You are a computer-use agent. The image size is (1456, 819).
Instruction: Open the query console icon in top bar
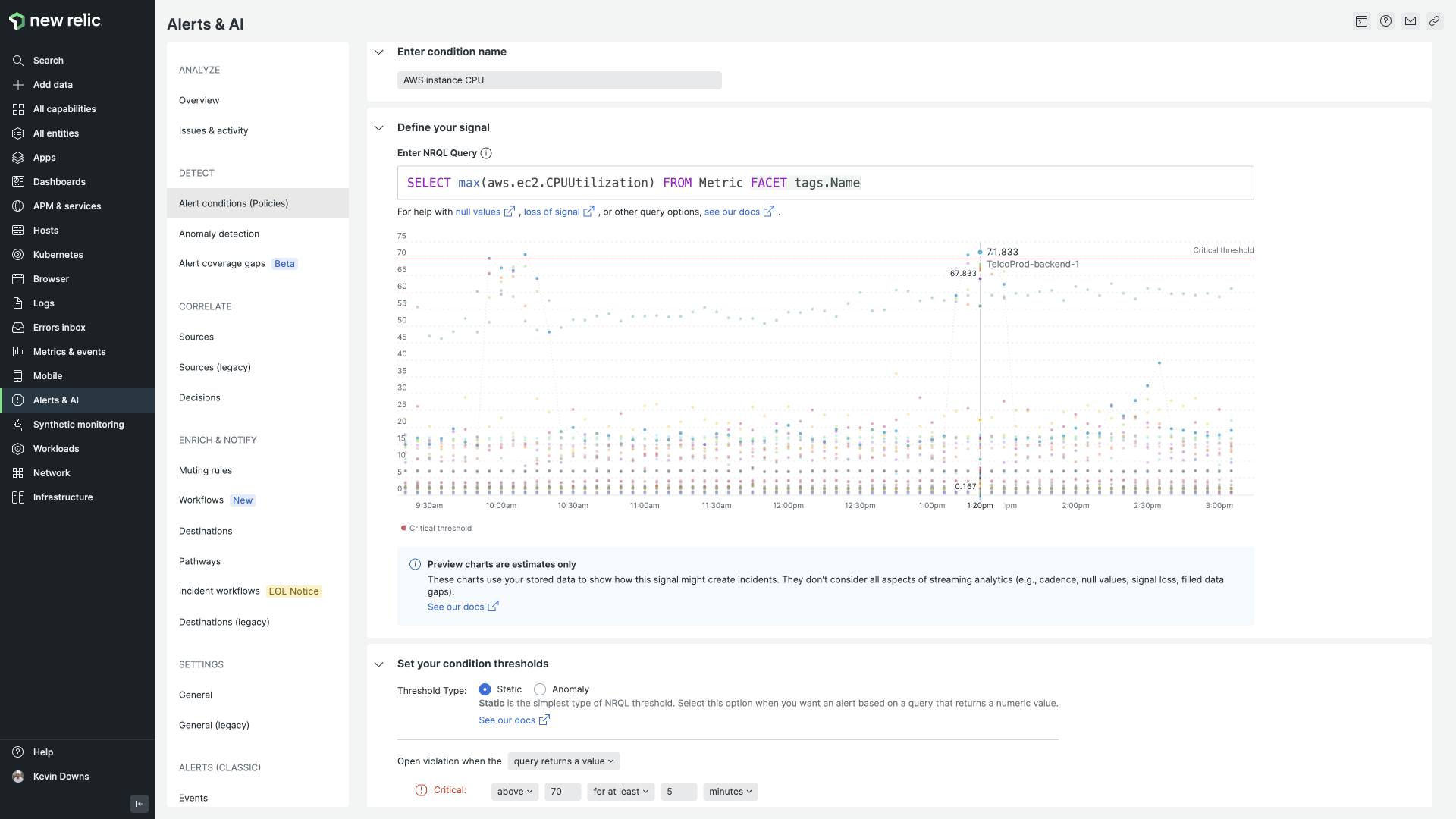coord(1362,20)
